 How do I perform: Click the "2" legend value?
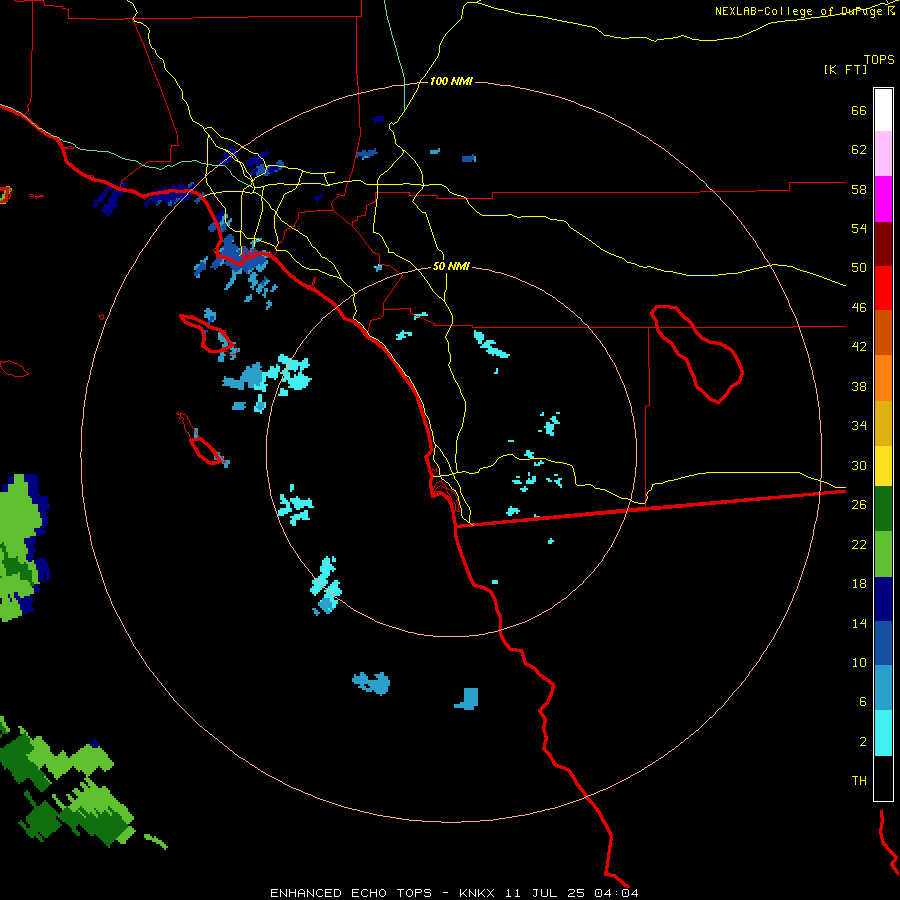(x=862, y=742)
